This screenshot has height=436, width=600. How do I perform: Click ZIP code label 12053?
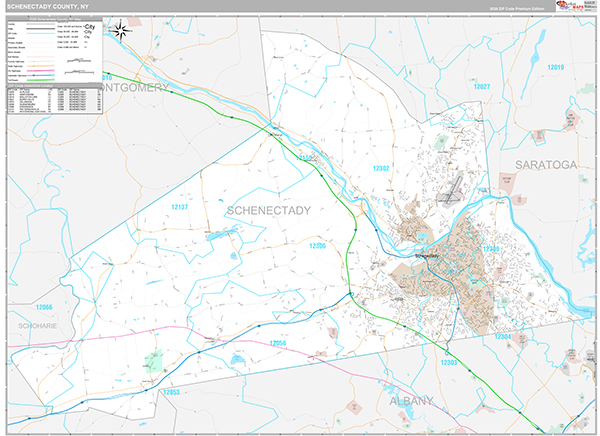click(171, 392)
